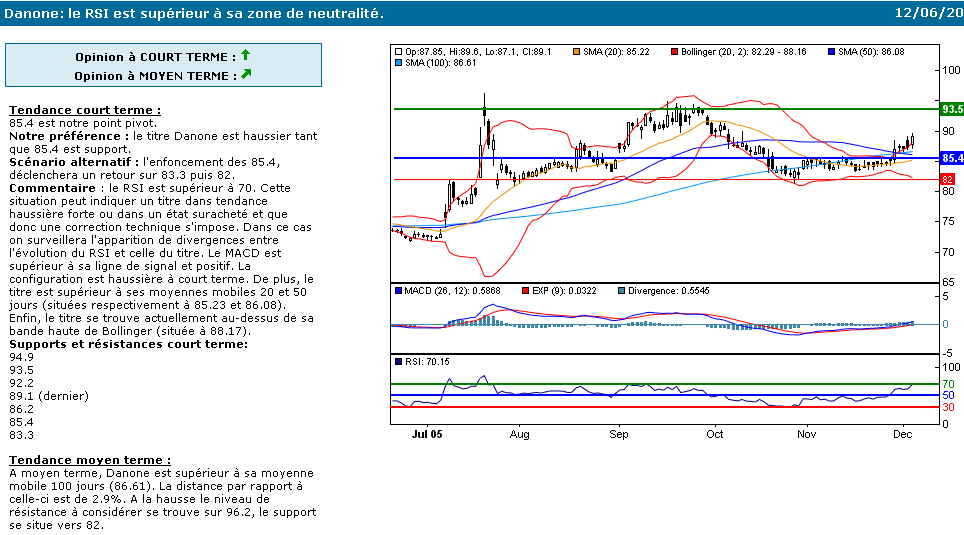Click the 94.9 resistance value
This screenshot has height=535, width=964.
point(22,357)
